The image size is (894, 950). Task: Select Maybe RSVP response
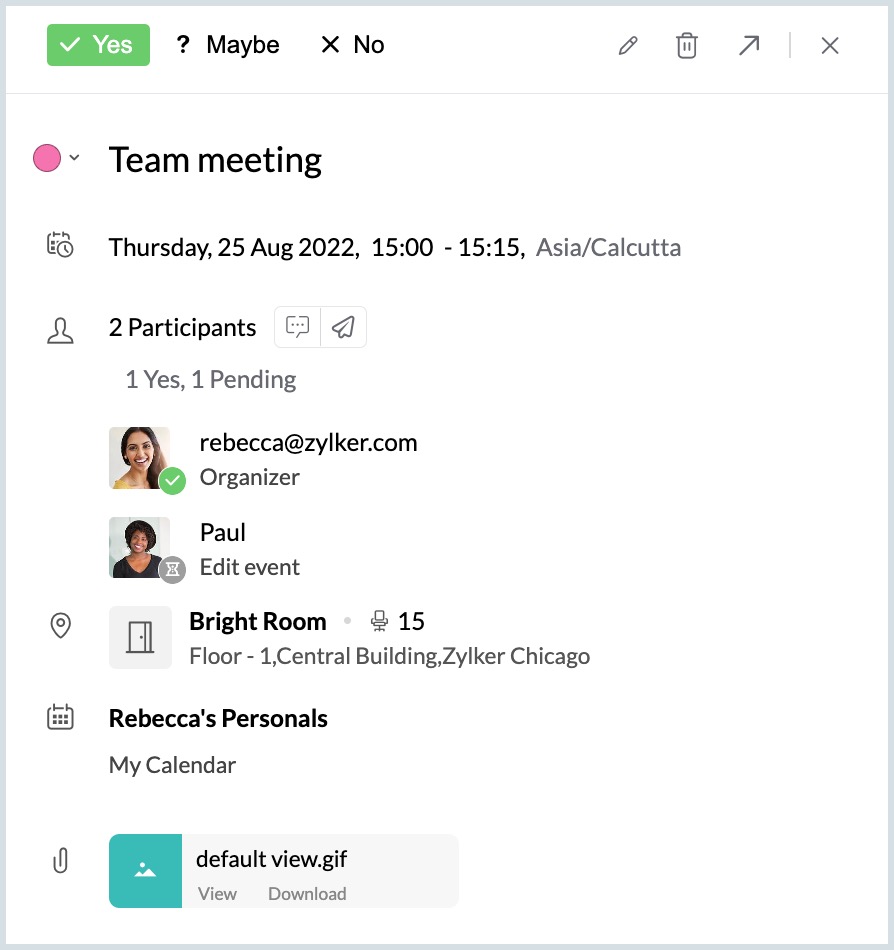click(228, 45)
